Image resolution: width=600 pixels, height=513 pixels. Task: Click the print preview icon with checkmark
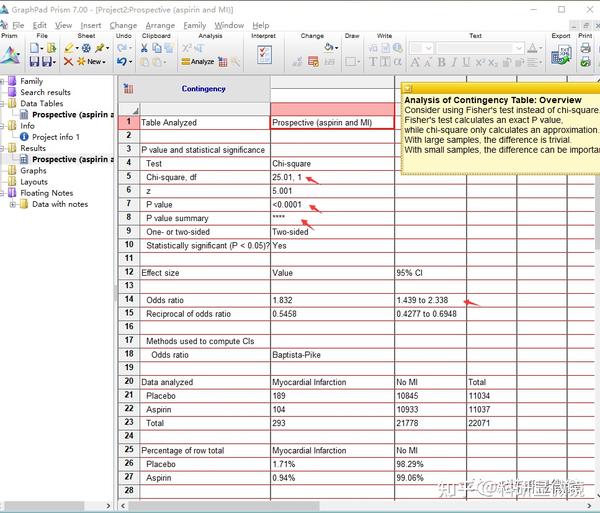pyautogui.click(x=585, y=61)
